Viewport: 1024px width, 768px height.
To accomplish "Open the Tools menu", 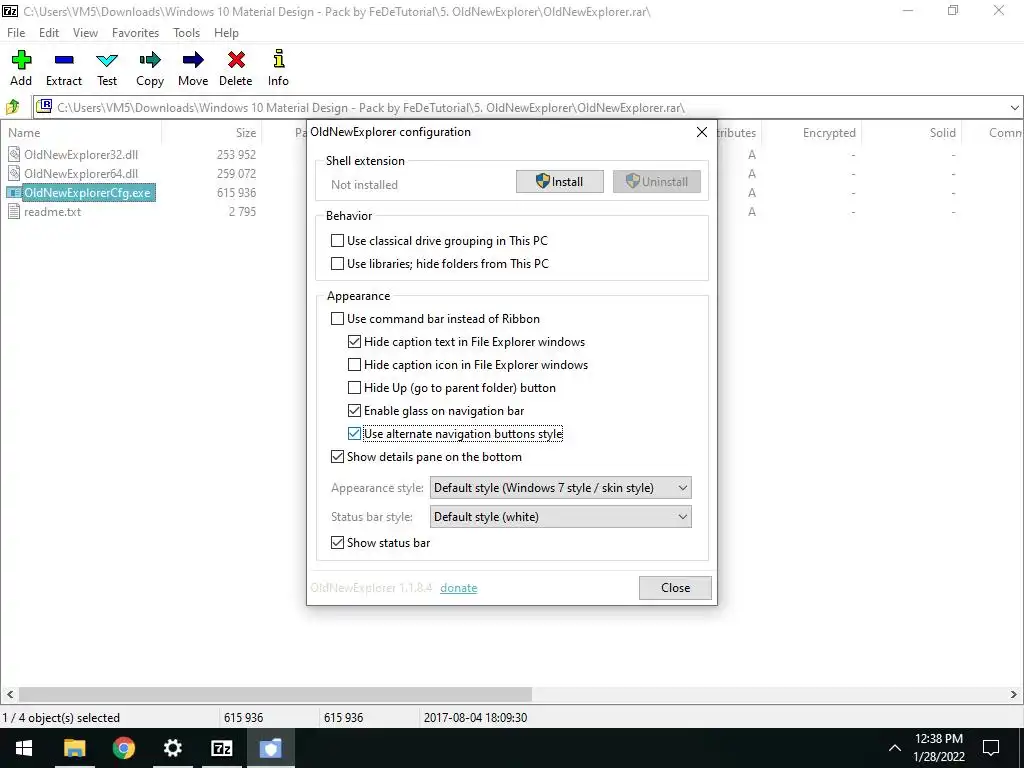I will pos(186,33).
